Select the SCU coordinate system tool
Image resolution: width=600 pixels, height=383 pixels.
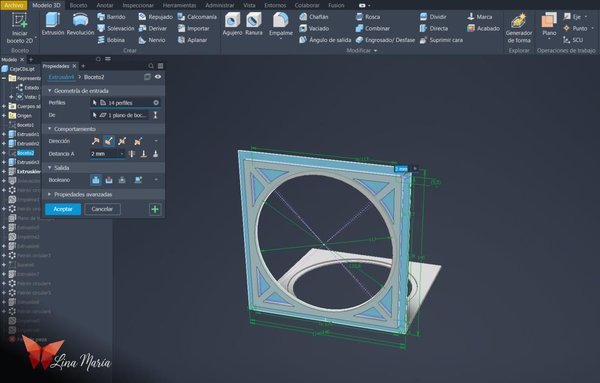[x=573, y=40]
